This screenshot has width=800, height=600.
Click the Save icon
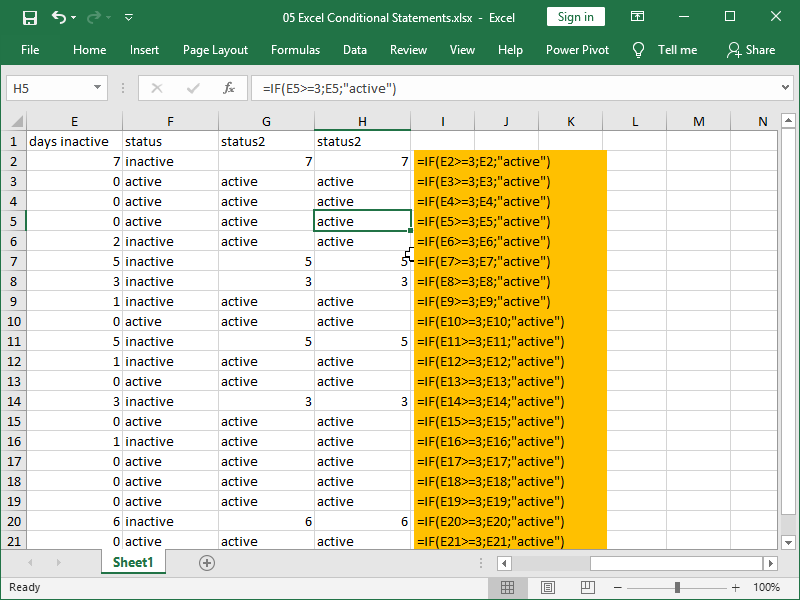point(29,17)
